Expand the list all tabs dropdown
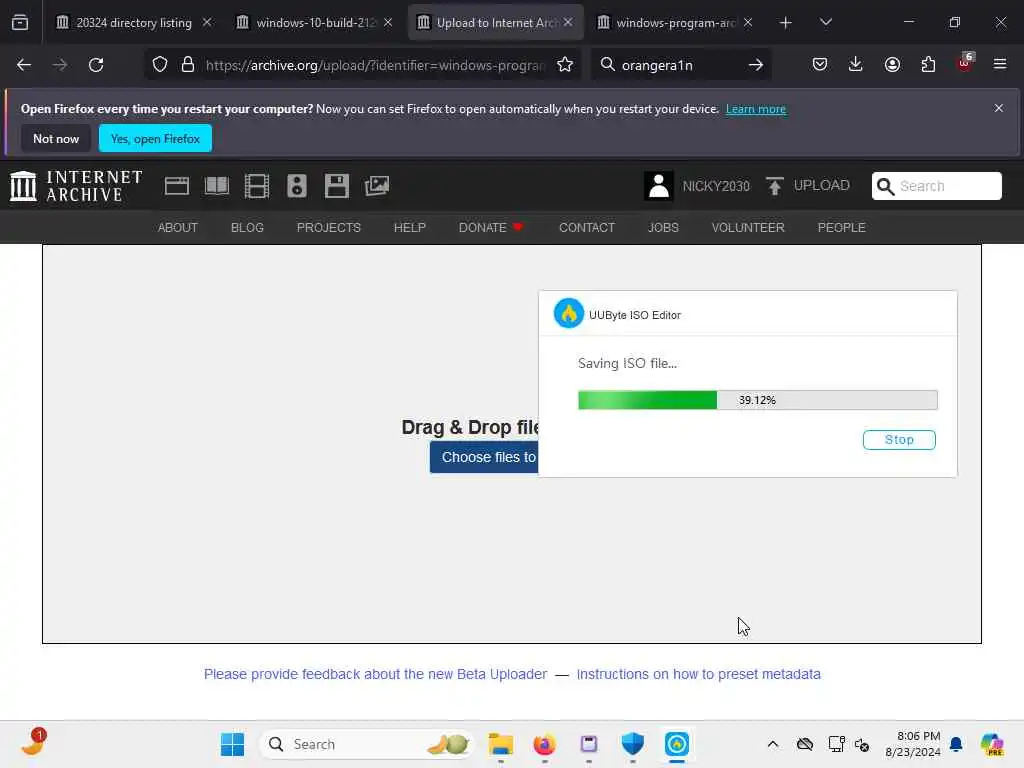 coord(825,22)
